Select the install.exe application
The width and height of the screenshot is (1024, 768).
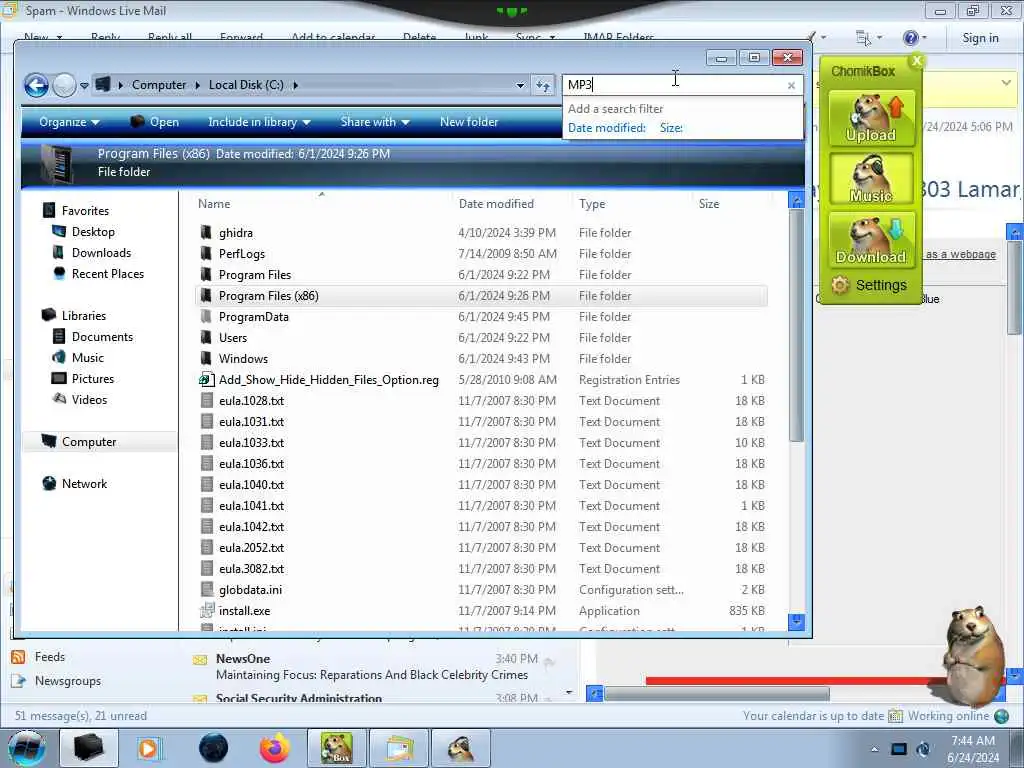[244, 611]
